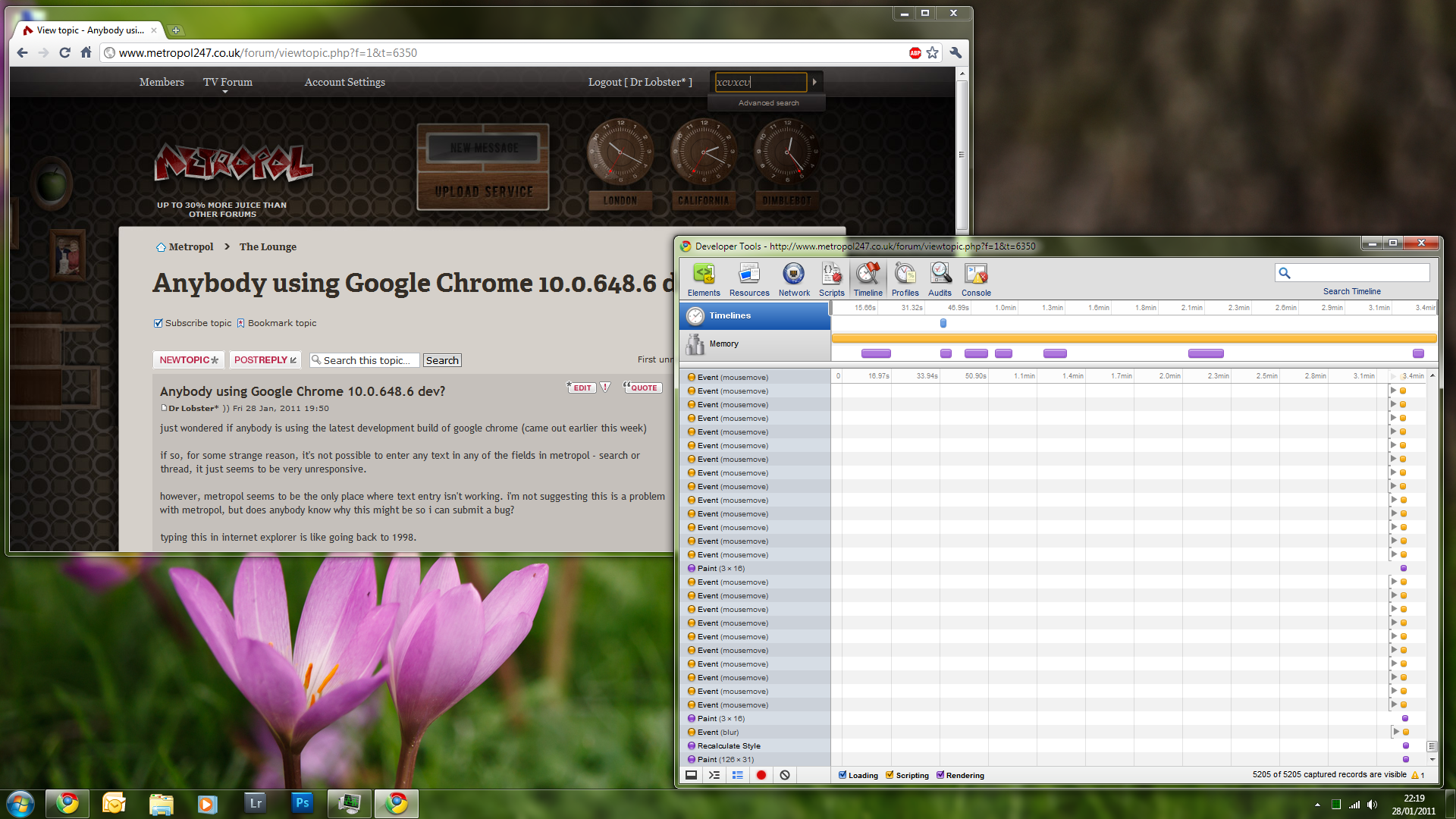This screenshot has width=1456, height=819.
Task: Toggle short records filter in timeline
Action: point(737,775)
